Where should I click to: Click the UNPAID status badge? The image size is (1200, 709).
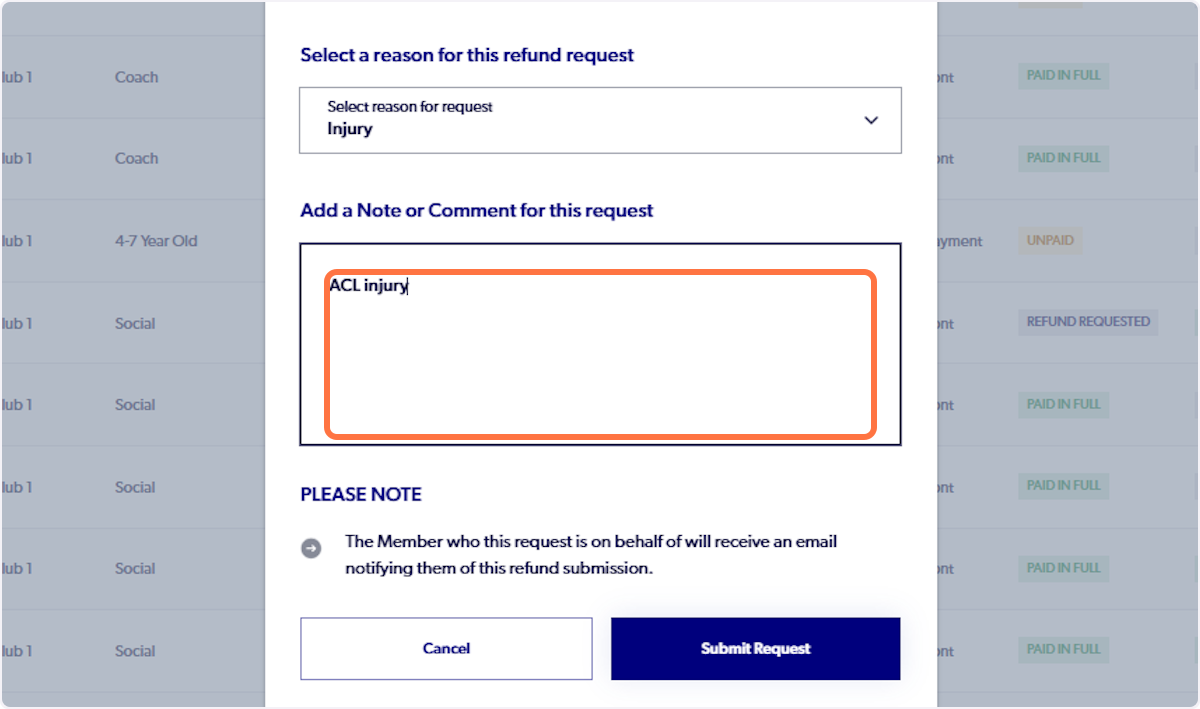coord(1049,240)
